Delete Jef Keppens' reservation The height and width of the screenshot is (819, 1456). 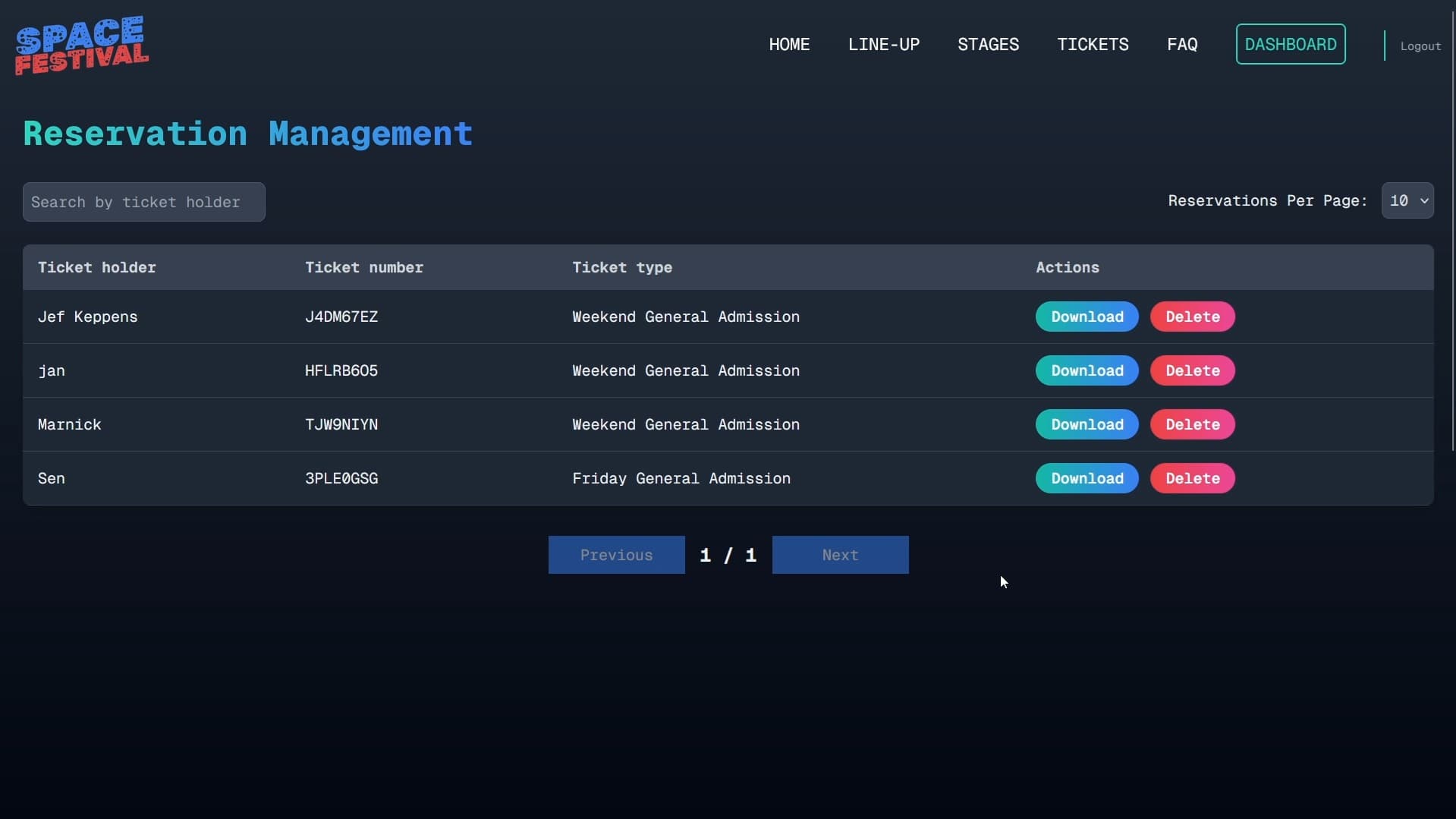(1192, 317)
